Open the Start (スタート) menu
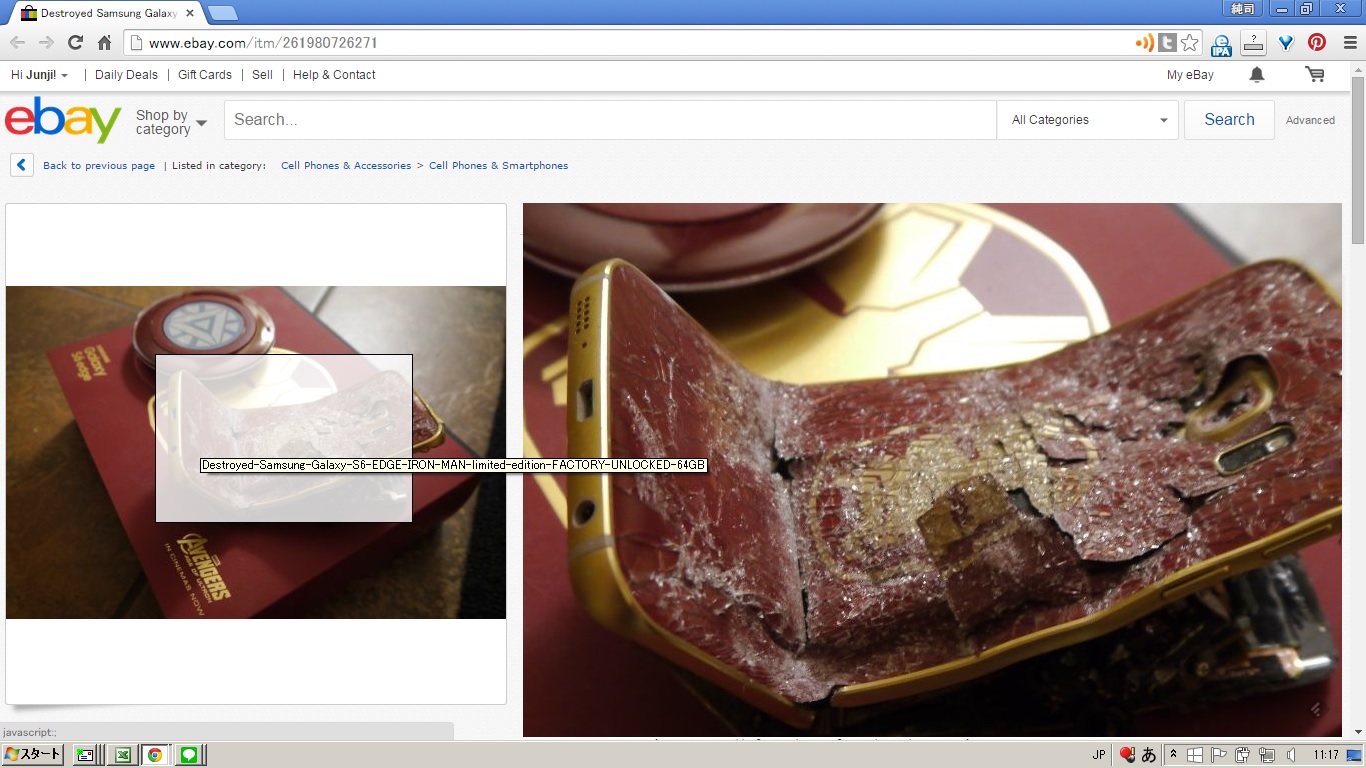 pos(33,755)
